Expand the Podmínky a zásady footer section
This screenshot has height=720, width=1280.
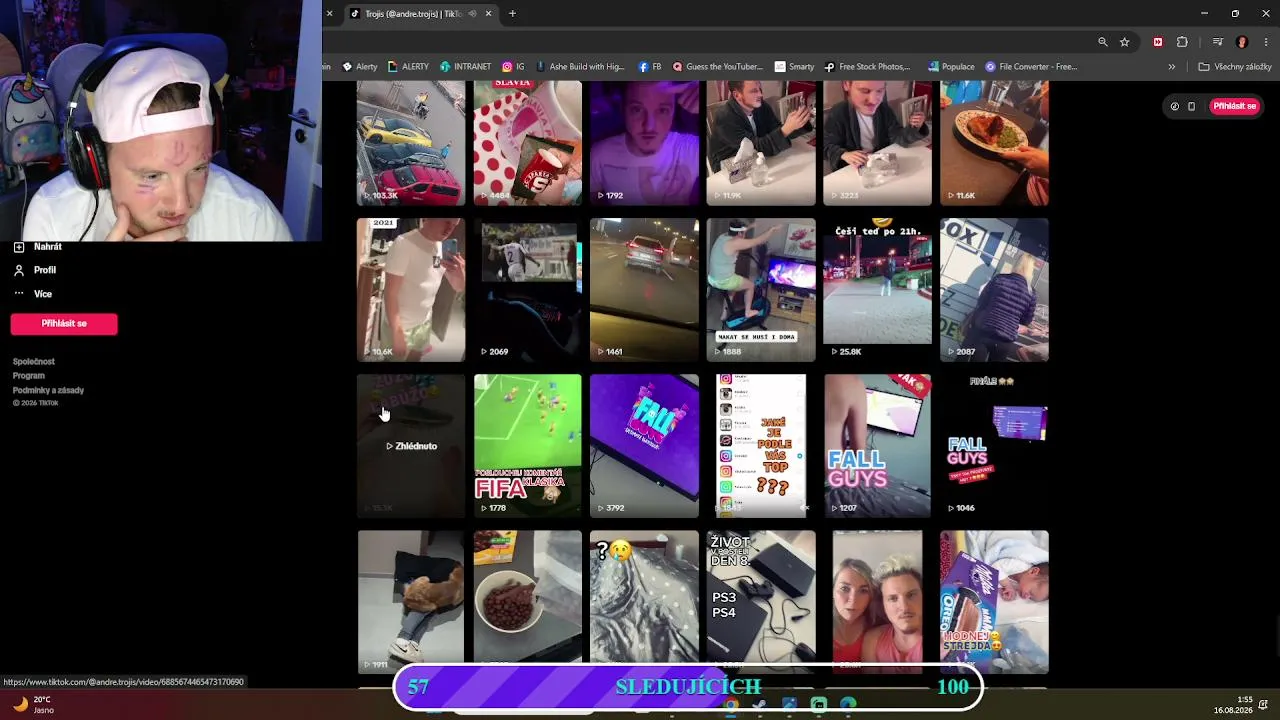[48, 390]
